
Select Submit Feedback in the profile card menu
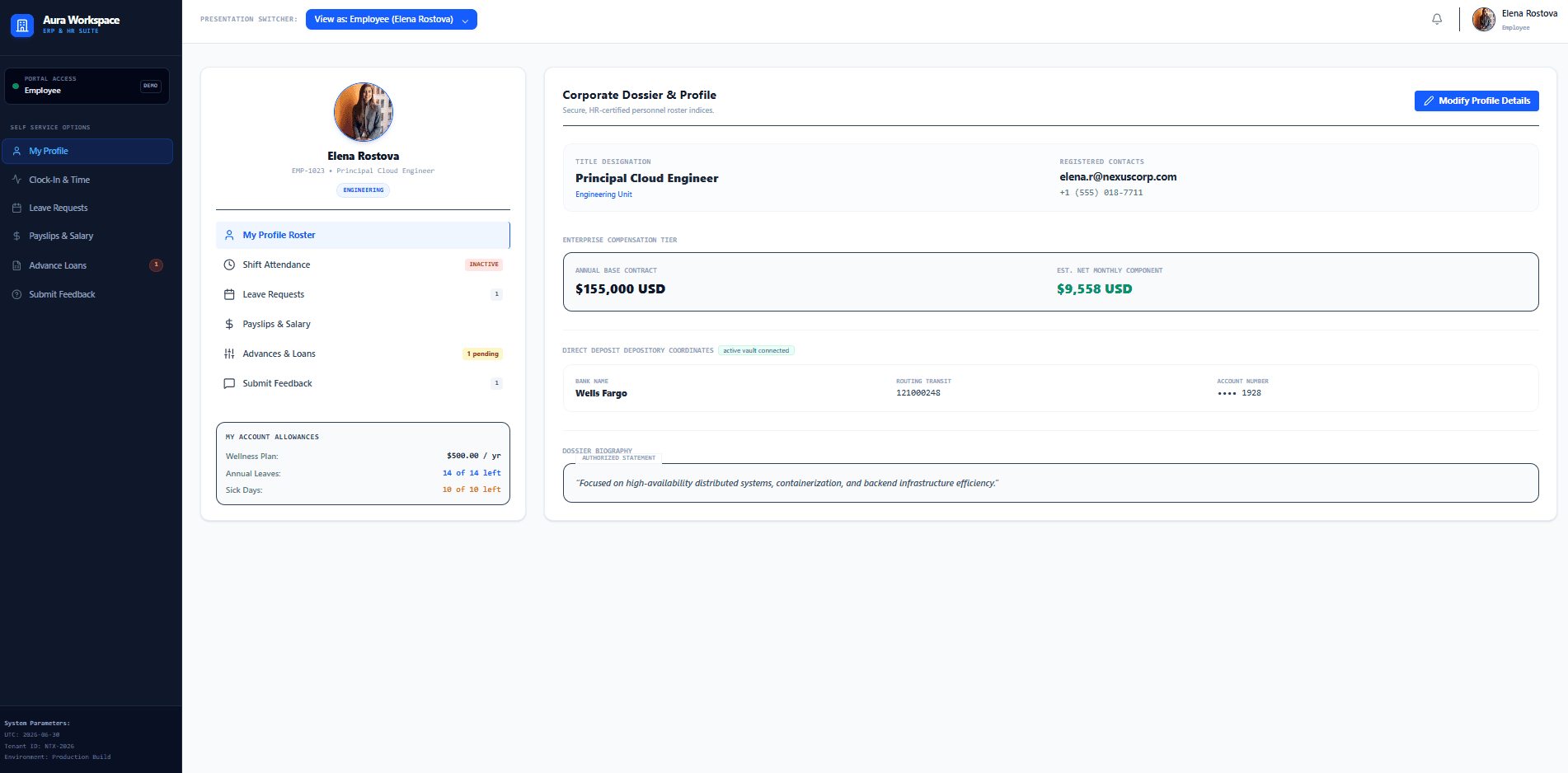point(363,383)
